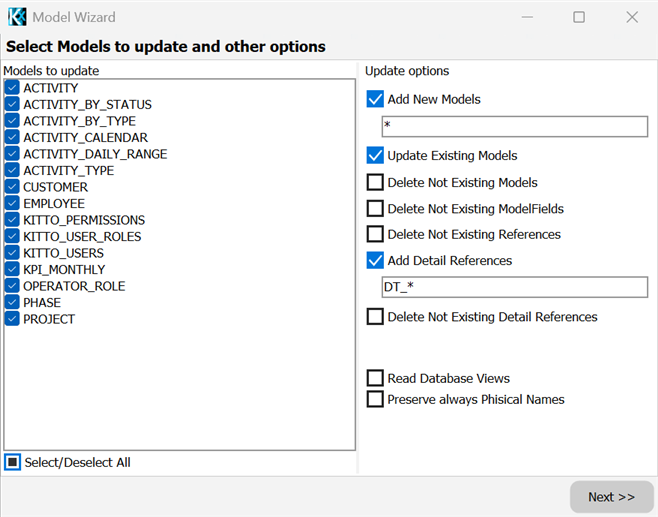Uncheck the EMPLOYEE model checkbox
This screenshot has width=658, height=517.
tap(12, 203)
